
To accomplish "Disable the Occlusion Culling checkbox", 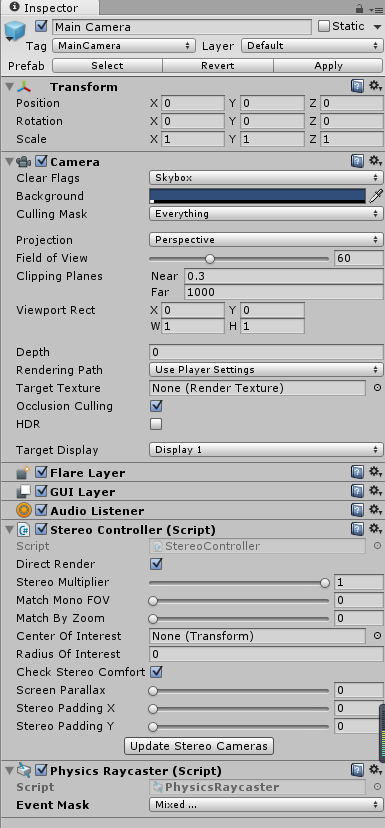I will pyautogui.click(x=156, y=406).
